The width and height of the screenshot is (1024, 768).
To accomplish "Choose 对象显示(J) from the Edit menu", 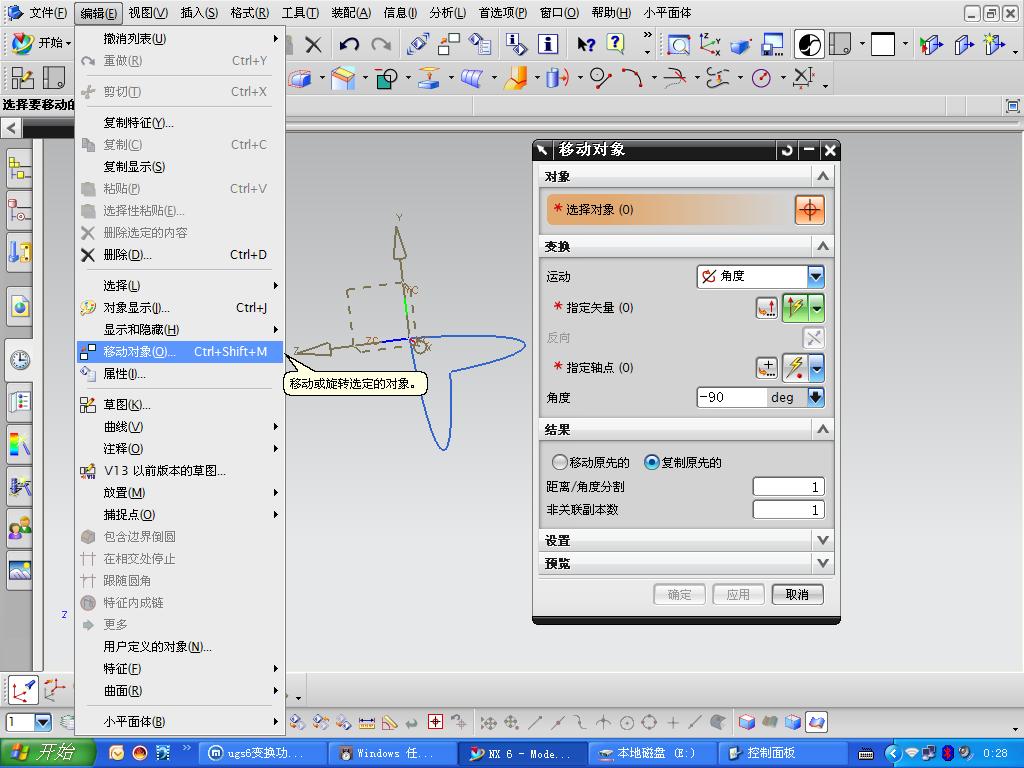I will (x=180, y=308).
